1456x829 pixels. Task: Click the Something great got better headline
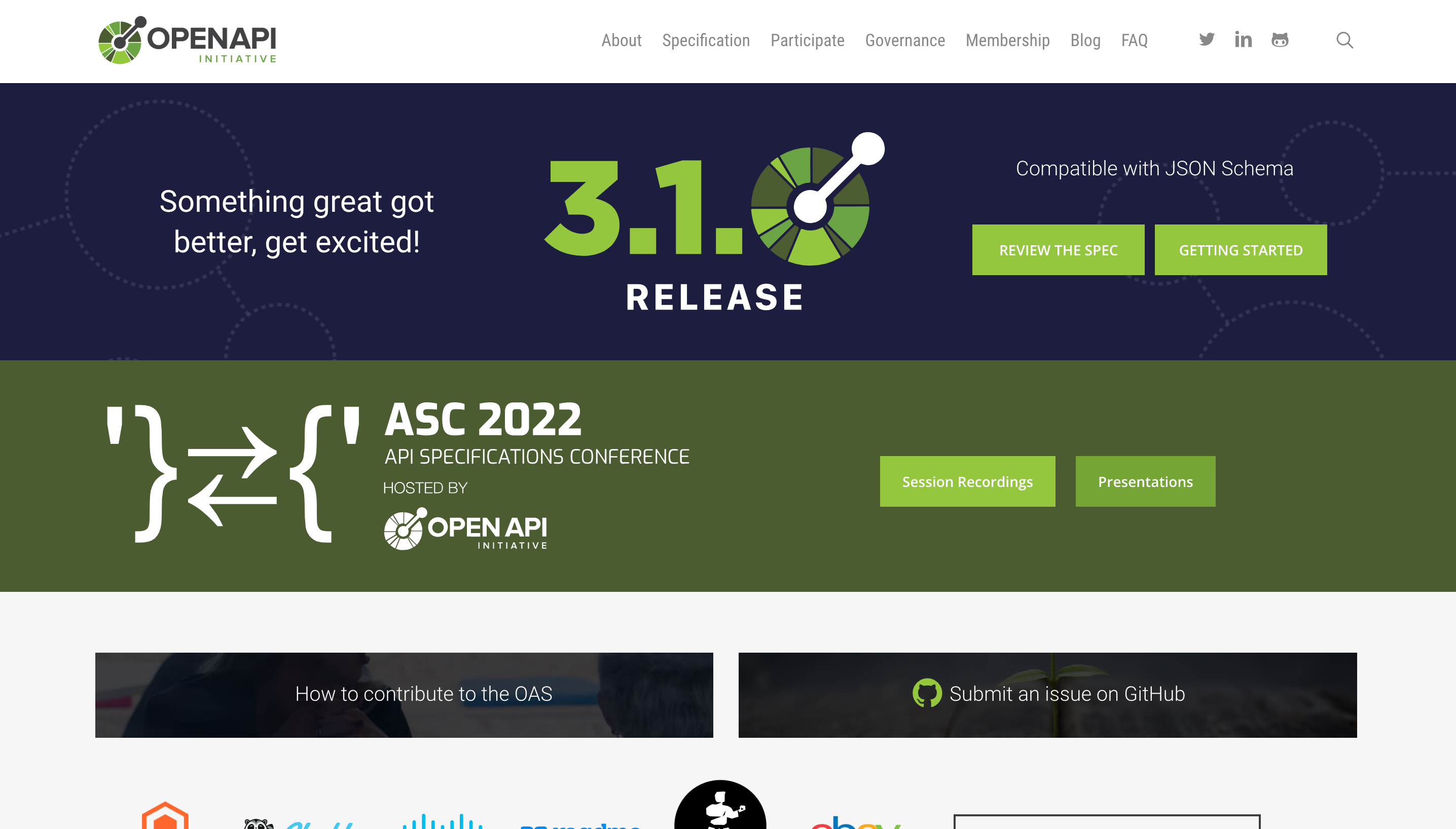[x=296, y=221]
